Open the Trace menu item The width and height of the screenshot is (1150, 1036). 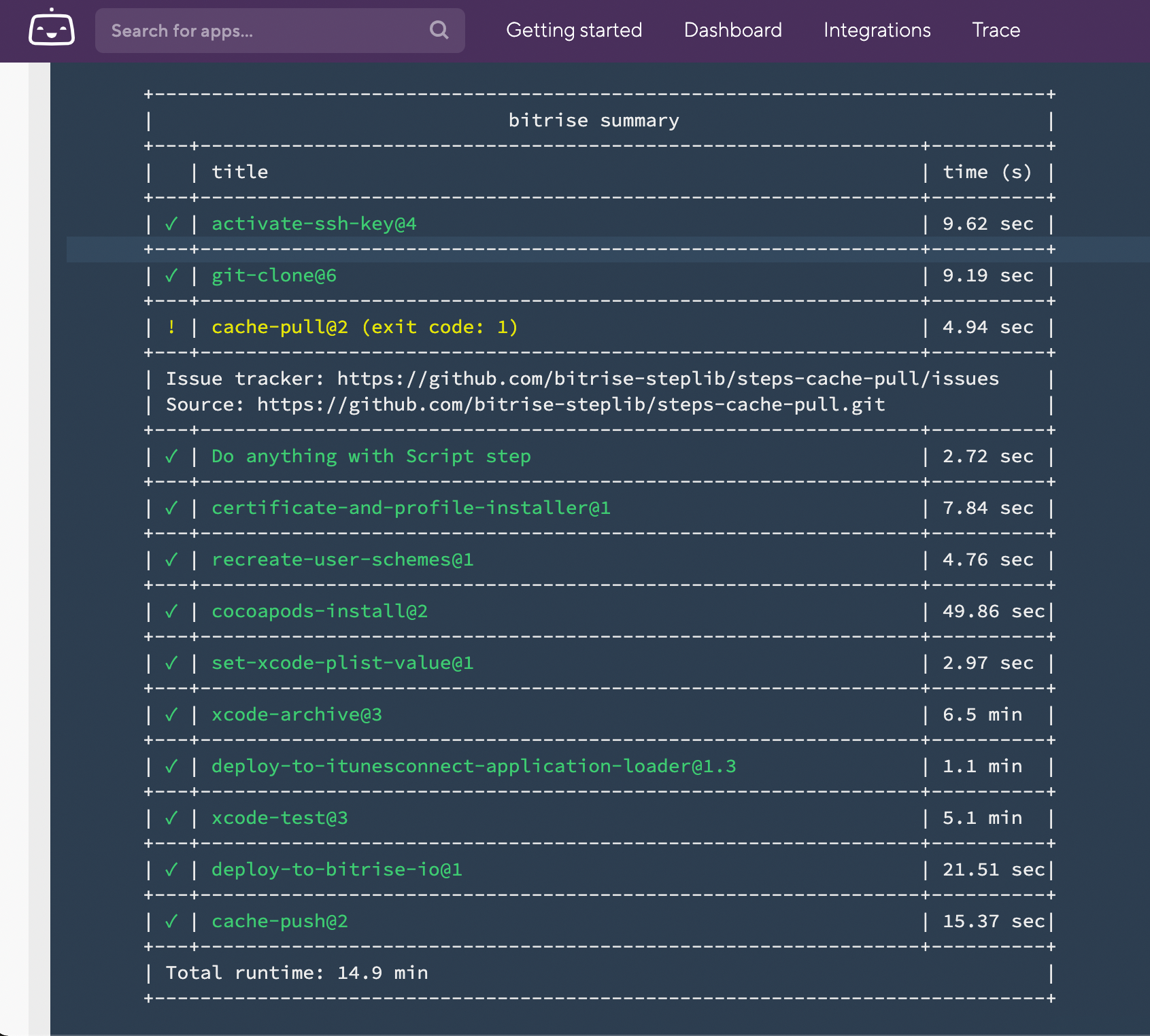coord(996,30)
